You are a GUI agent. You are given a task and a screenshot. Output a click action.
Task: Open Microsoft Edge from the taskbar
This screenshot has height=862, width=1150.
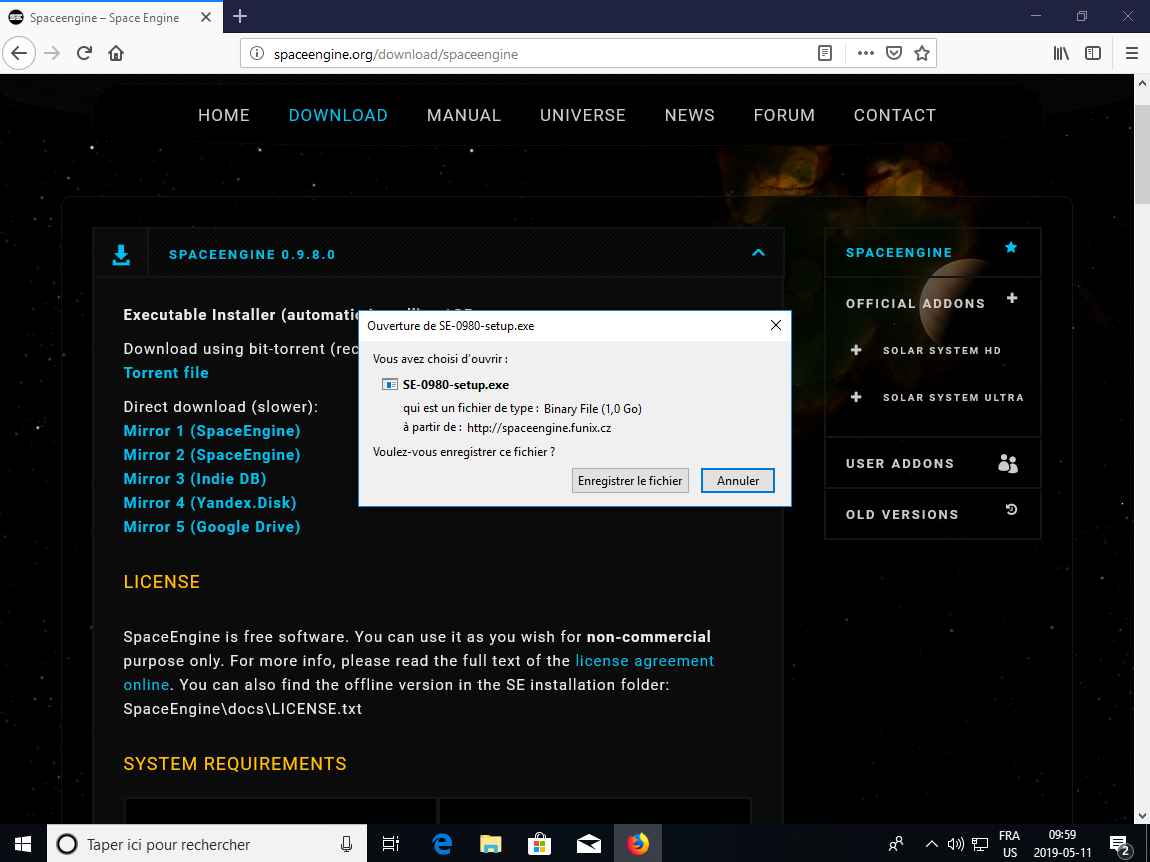click(x=442, y=844)
